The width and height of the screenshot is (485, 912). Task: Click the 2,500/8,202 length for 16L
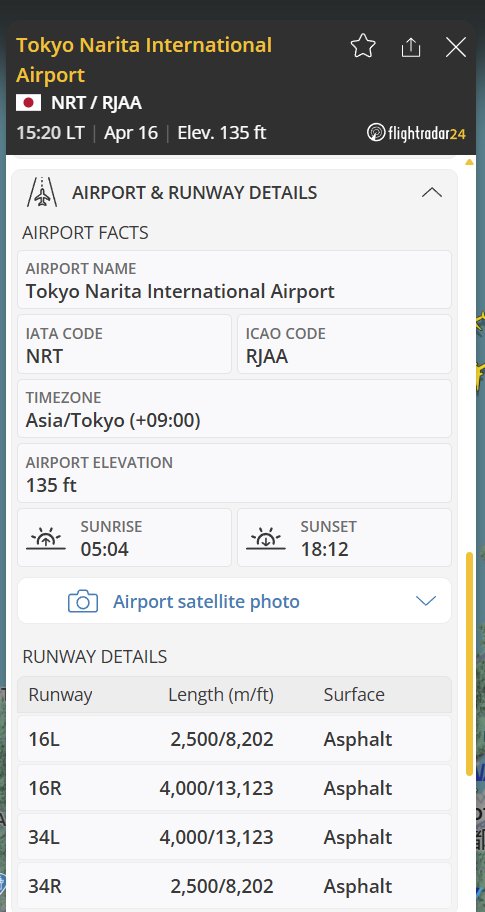tap(222, 739)
